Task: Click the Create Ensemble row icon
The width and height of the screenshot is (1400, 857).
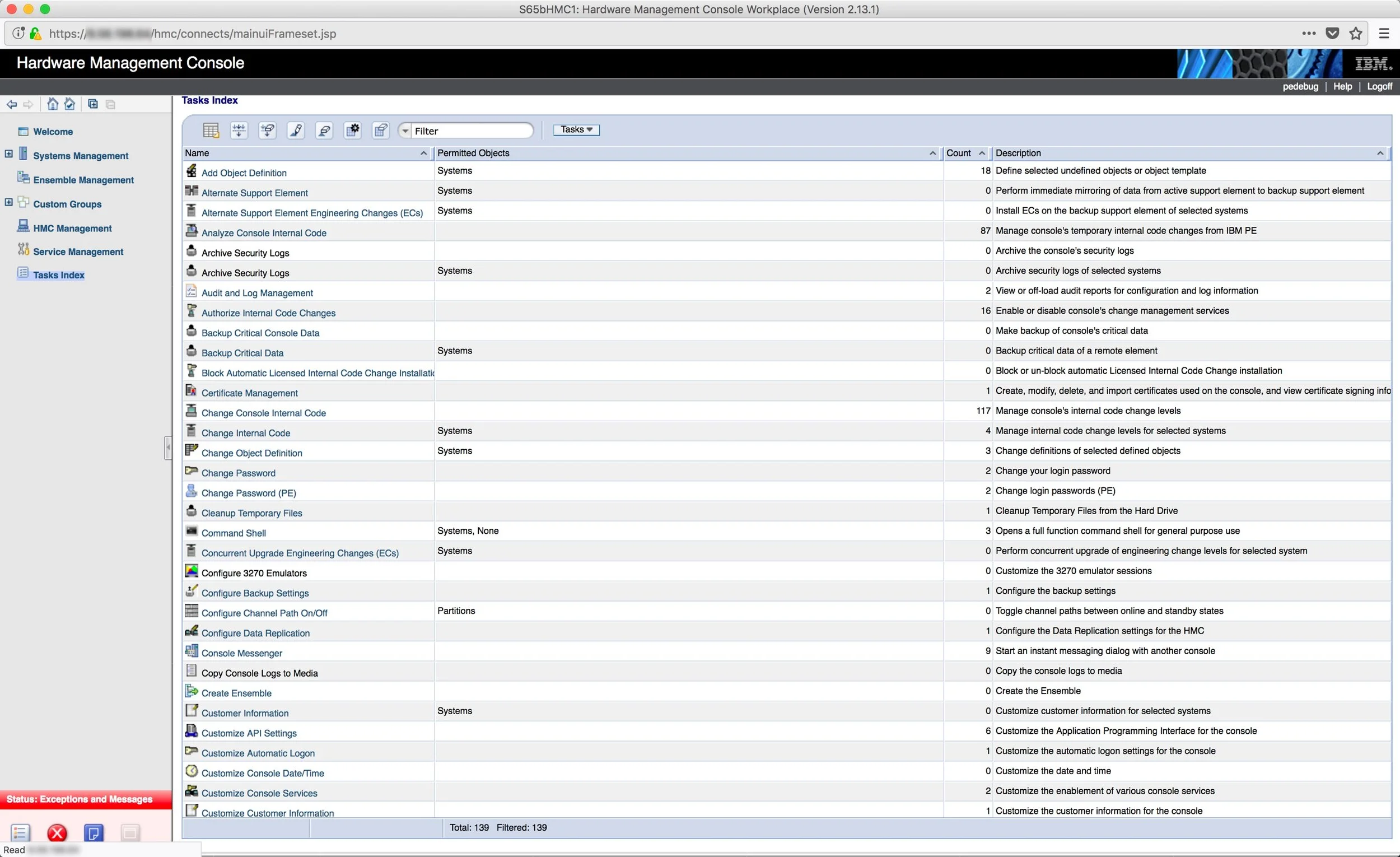Action: click(192, 691)
